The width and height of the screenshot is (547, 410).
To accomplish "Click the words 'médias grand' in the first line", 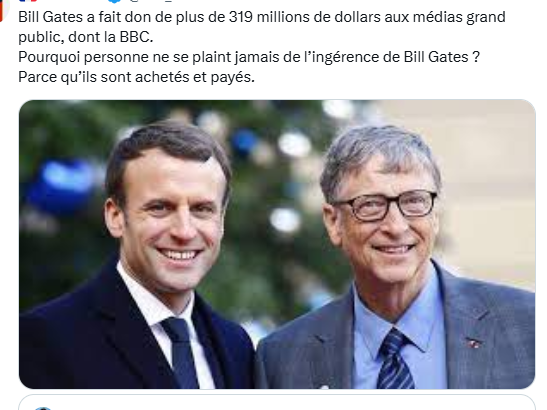I will click(x=459, y=17).
